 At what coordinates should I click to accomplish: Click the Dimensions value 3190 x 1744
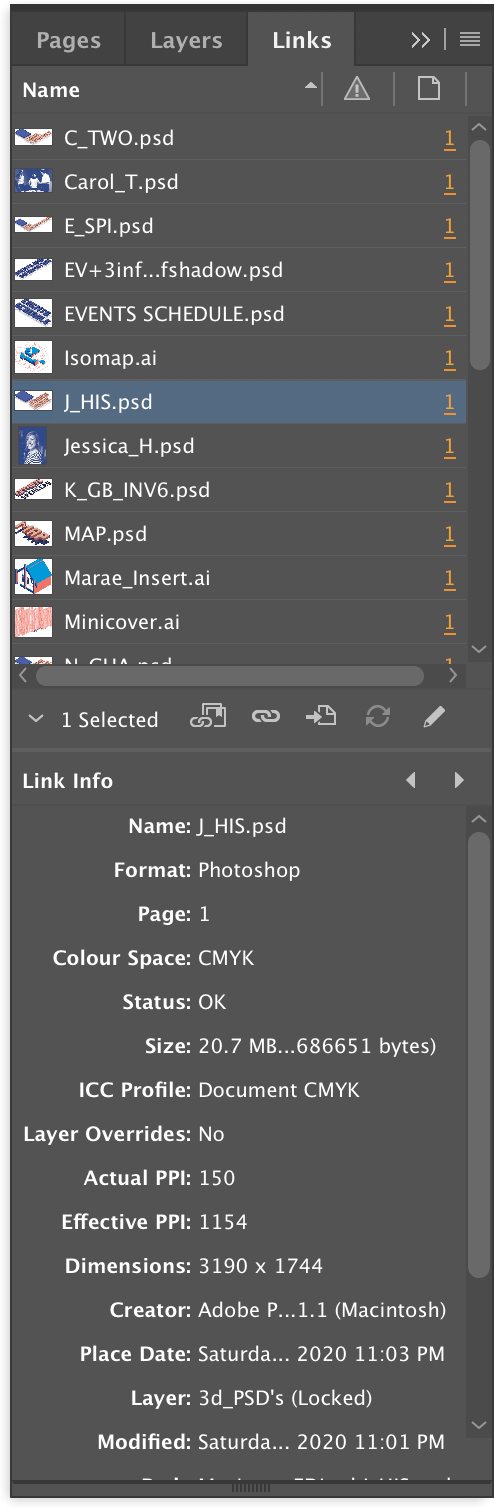coord(260,1266)
